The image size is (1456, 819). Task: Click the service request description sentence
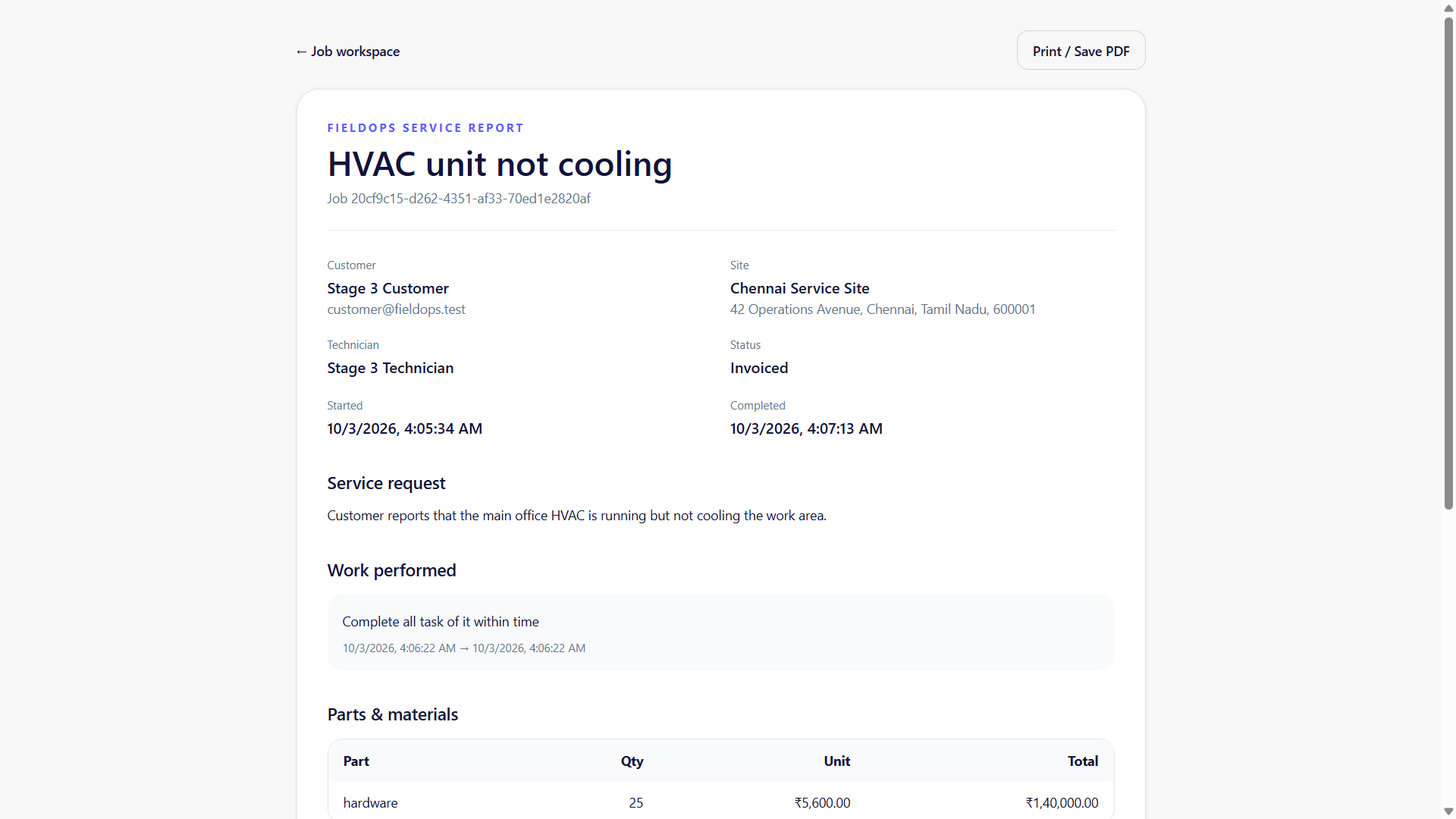coord(577,516)
